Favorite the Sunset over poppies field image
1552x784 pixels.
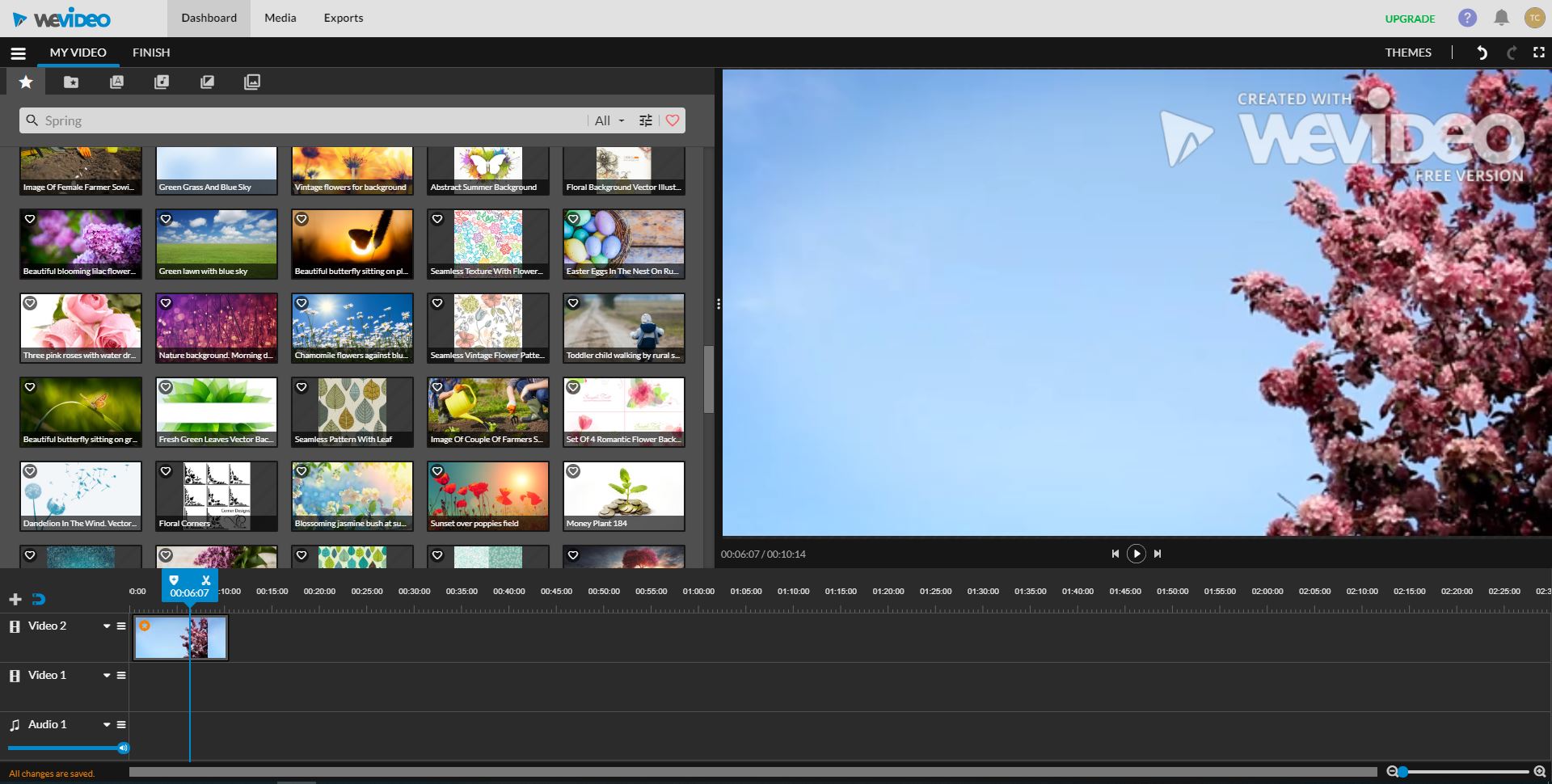pos(437,471)
